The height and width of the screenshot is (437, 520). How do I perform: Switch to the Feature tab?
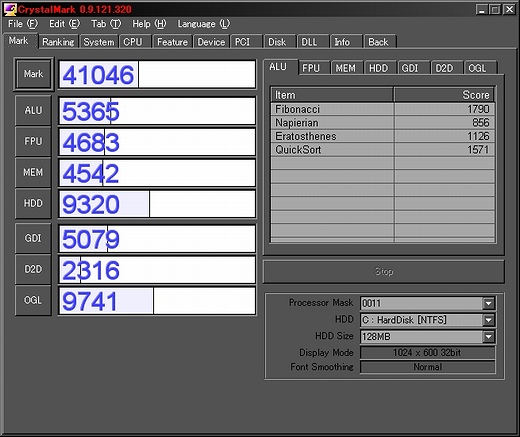(x=172, y=42)
